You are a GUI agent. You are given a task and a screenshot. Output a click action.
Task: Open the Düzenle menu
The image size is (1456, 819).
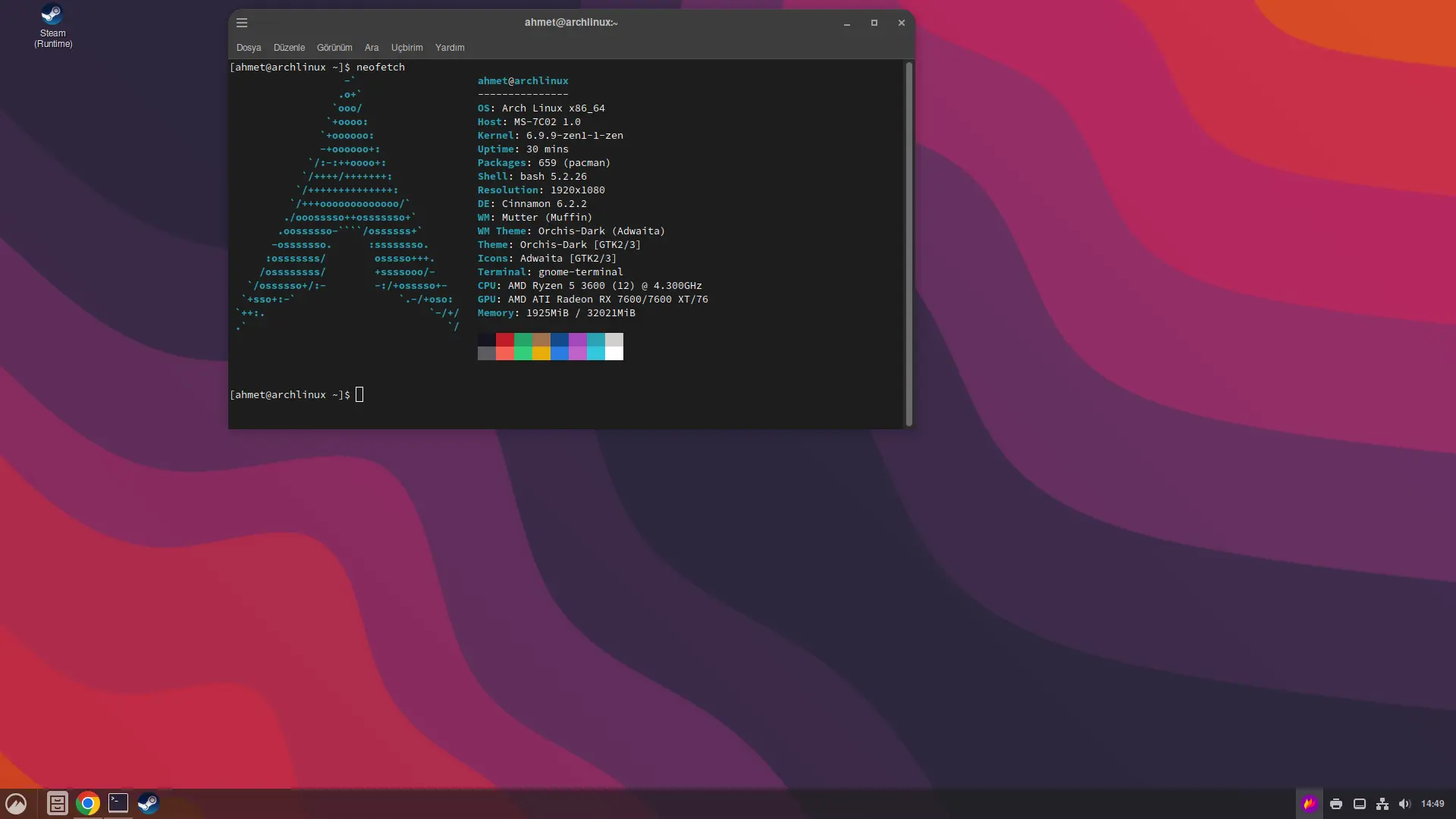coord(289,48)
